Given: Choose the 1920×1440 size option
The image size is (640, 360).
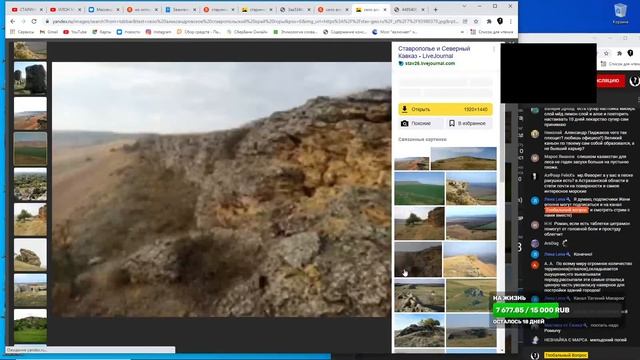Looking at the screenshot, I should 476,109.
